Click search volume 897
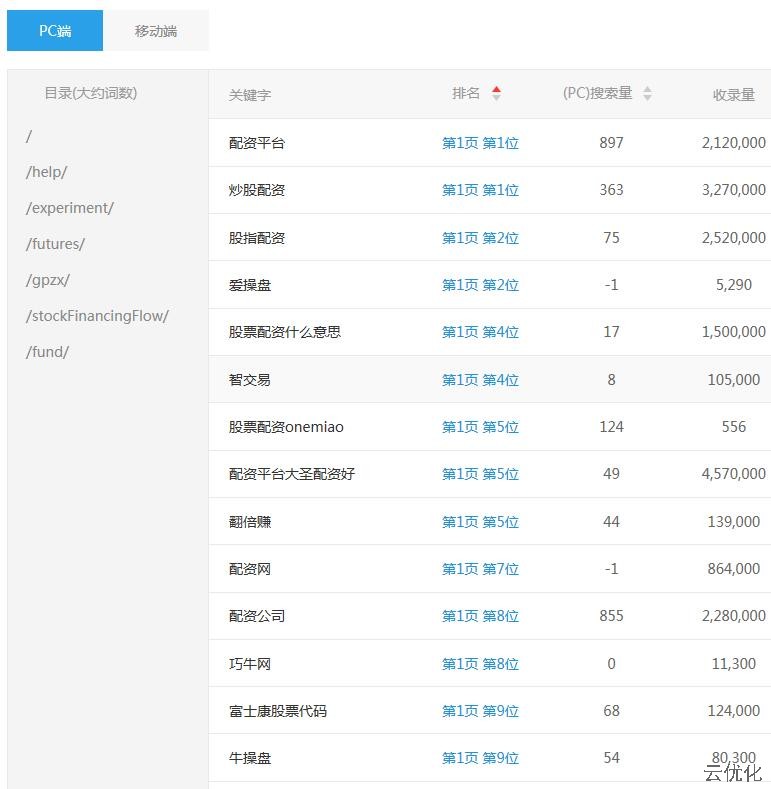 (611, 142)
